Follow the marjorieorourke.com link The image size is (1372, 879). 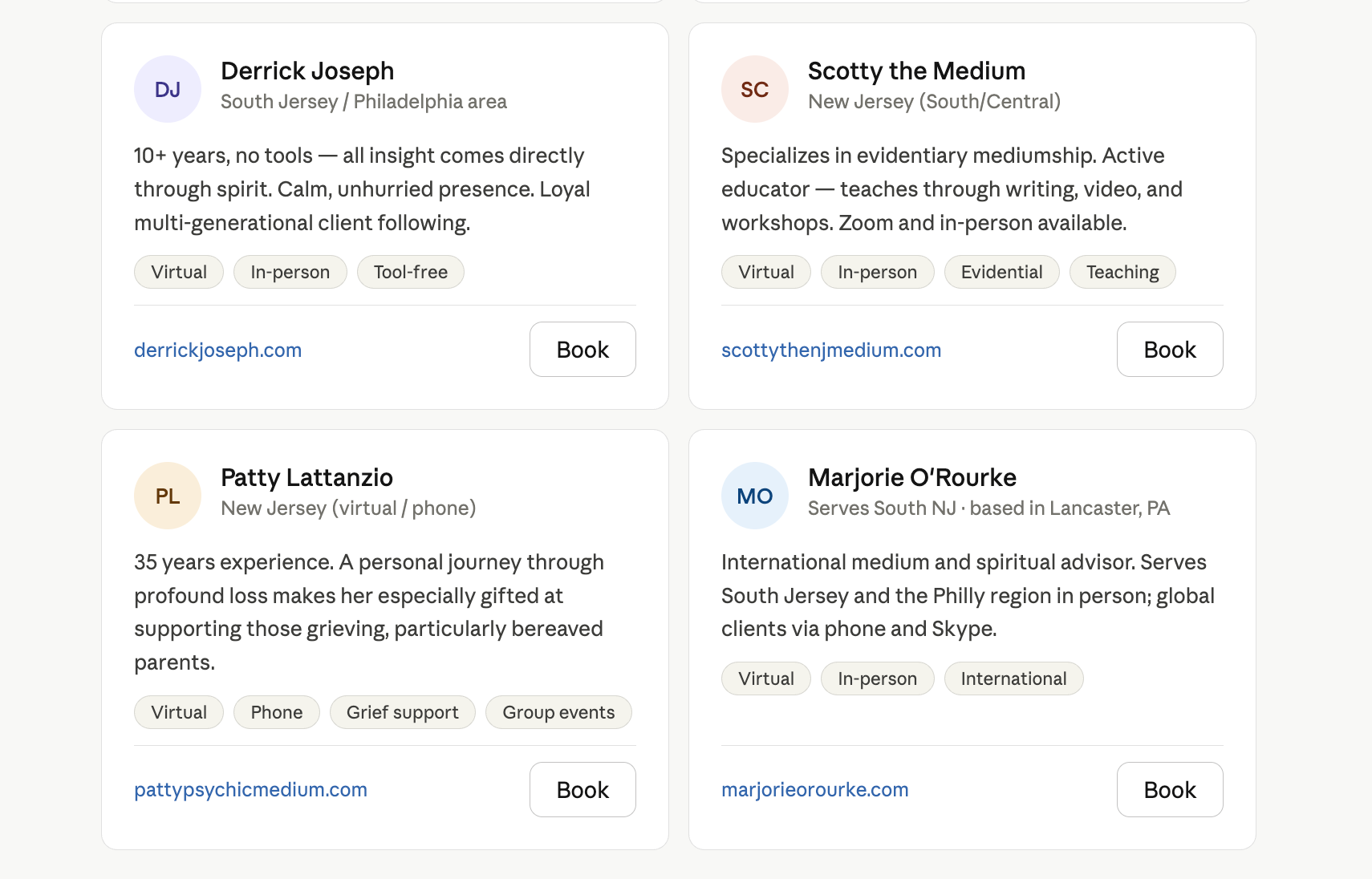(815, 790)
